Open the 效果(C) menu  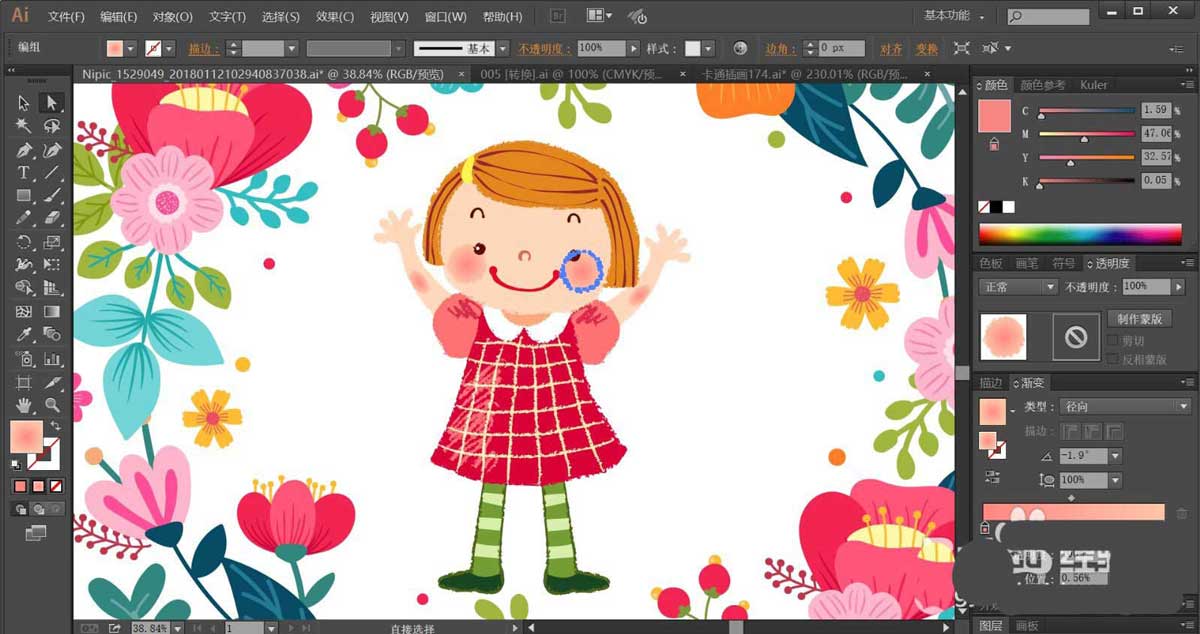tap(334, 17)
